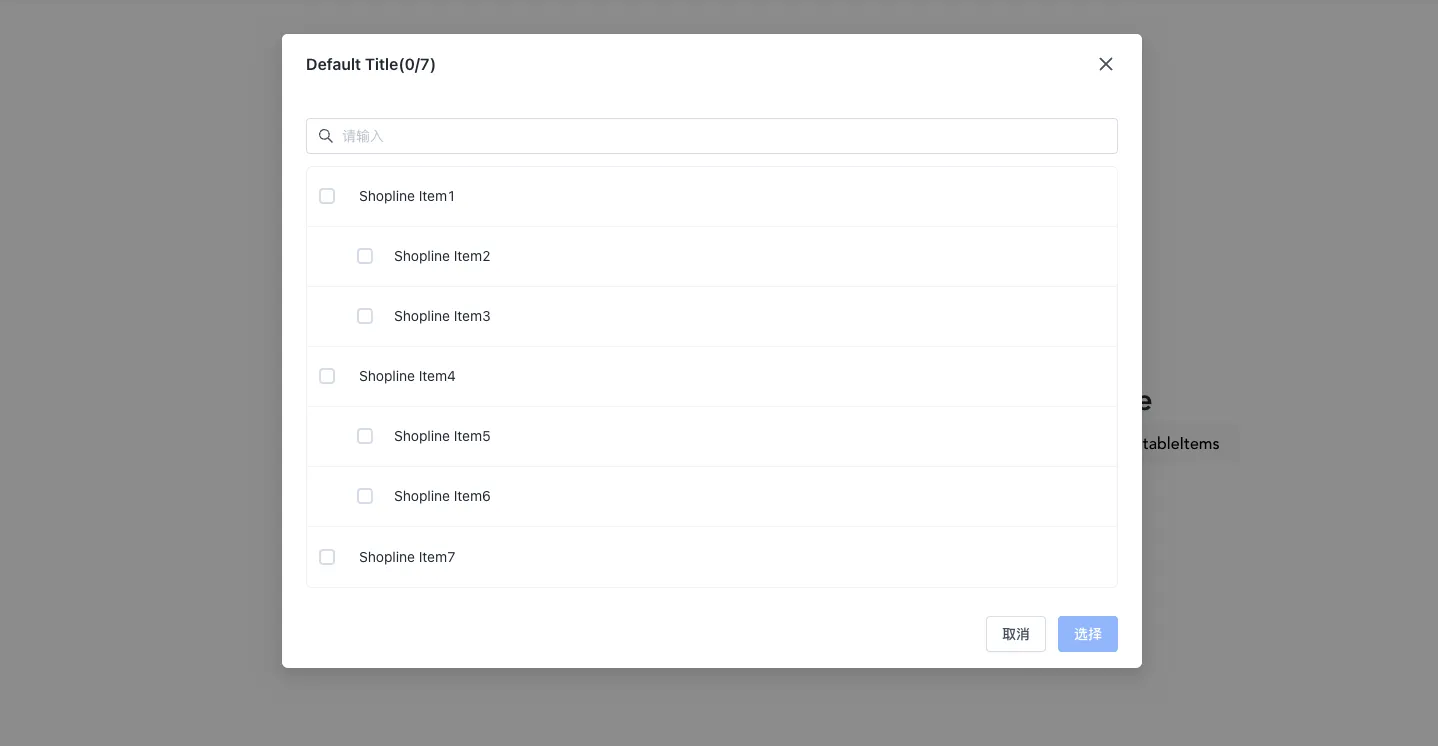Click the magnifier search icon

[326, 136]
